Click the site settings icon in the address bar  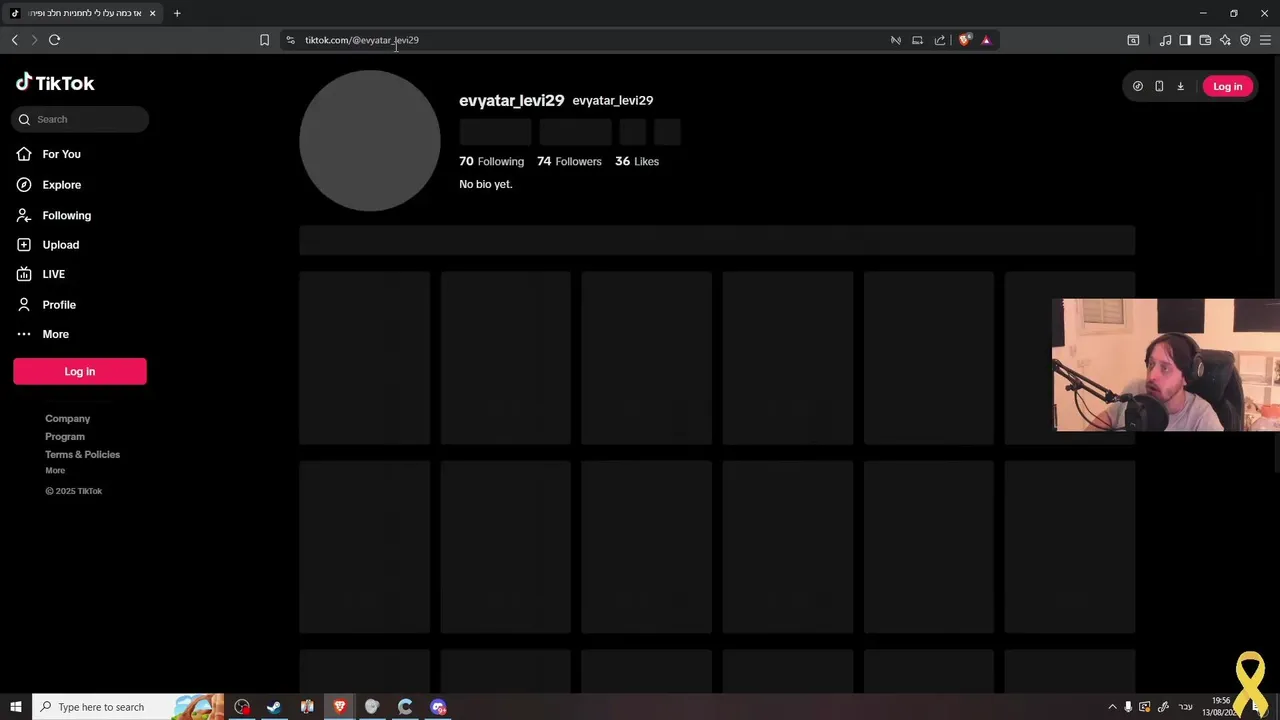tap(290, 40)
